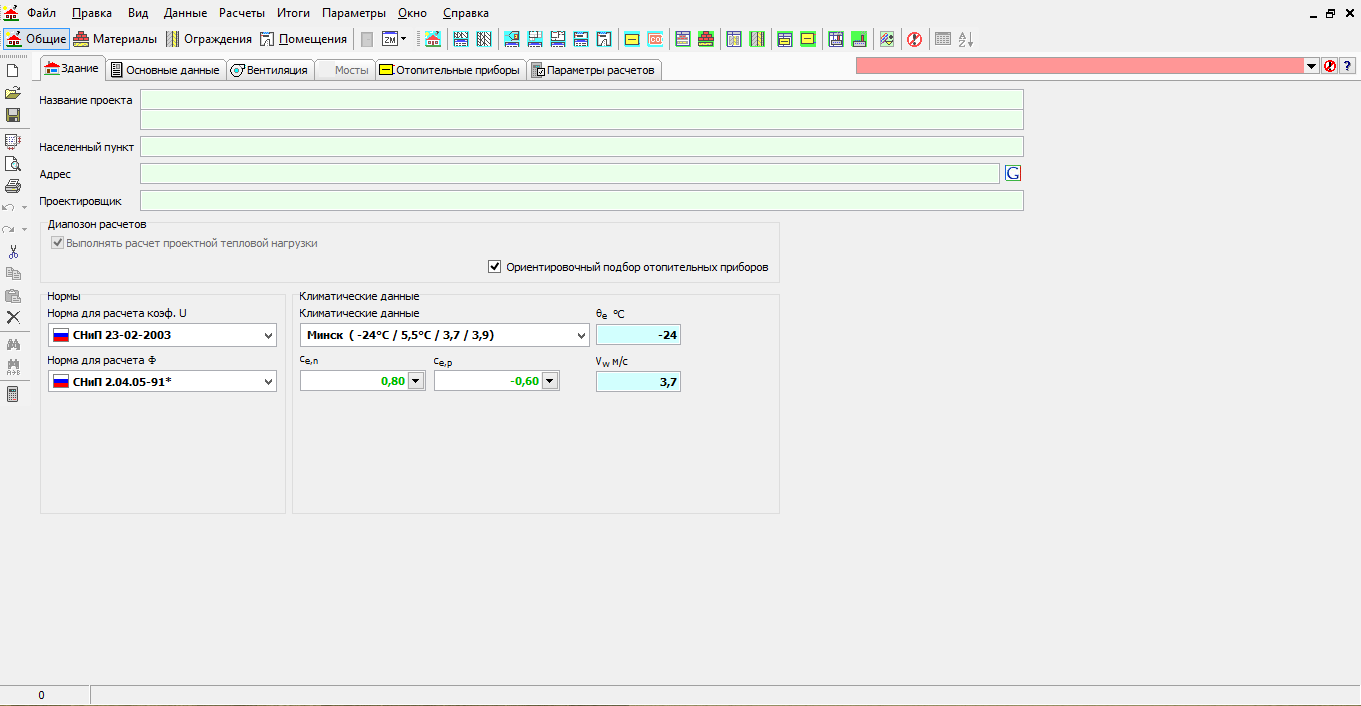Click the Адрес input field
Image resolution: width=1361 pixels, height=706 pixels.
point(570,174)
